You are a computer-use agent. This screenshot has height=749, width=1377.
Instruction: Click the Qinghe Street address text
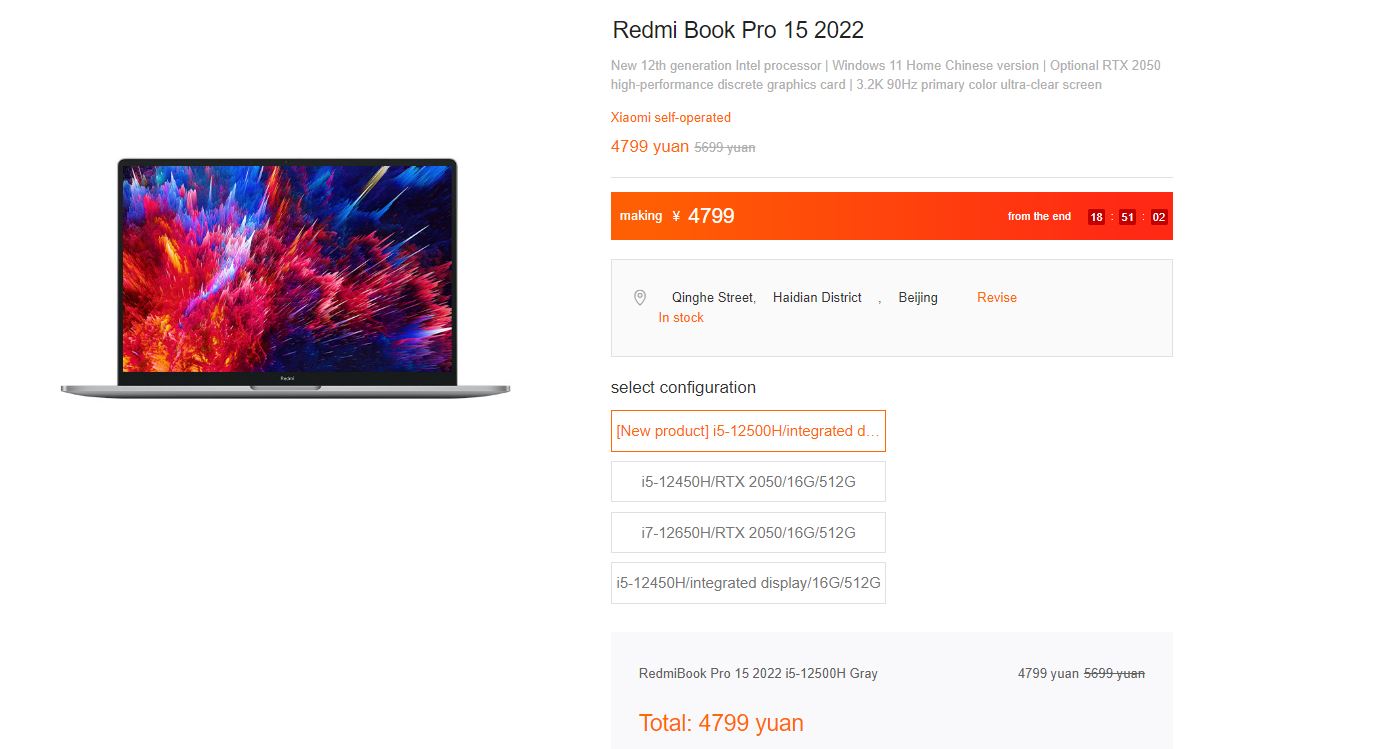713,297
